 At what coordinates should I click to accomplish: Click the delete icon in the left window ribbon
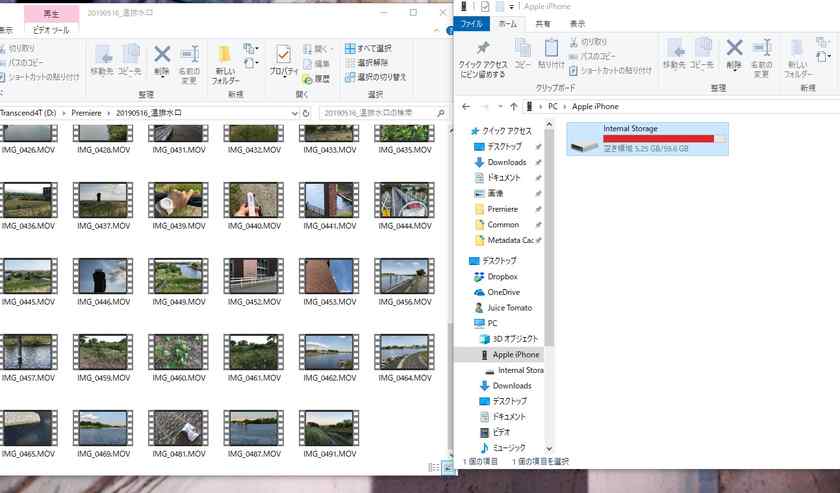pyautogui.click(x=161, y=54)
